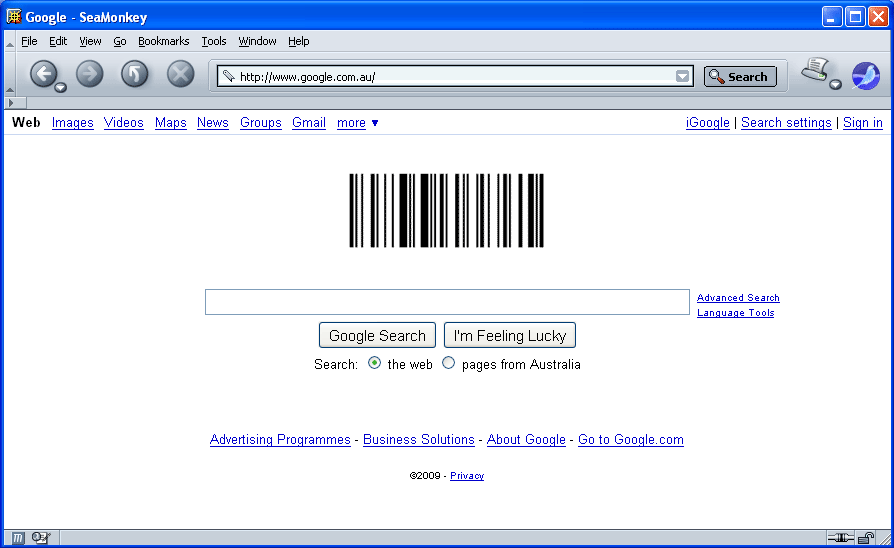Open the Videos link

(x=124, y=123)
